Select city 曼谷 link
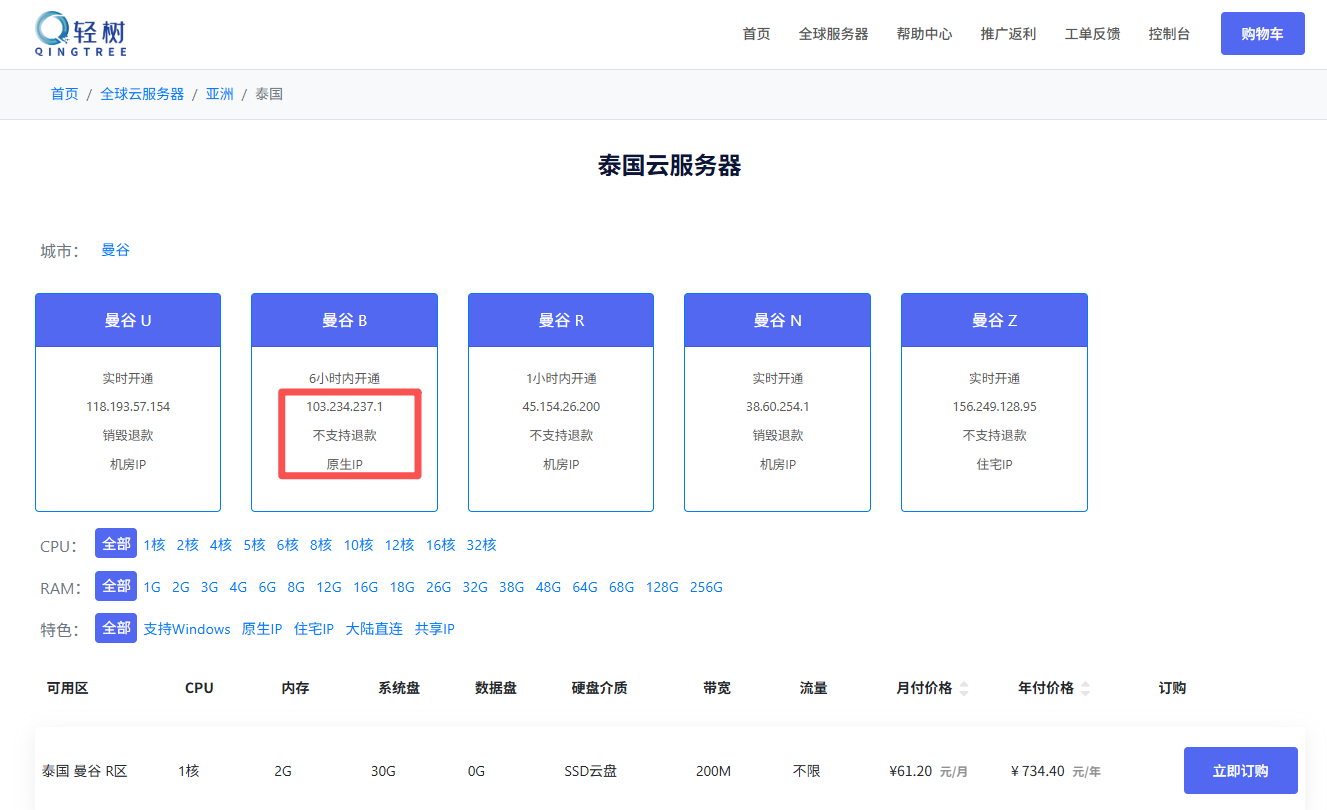Screen dimensions: 1327x810 (115, 250)
